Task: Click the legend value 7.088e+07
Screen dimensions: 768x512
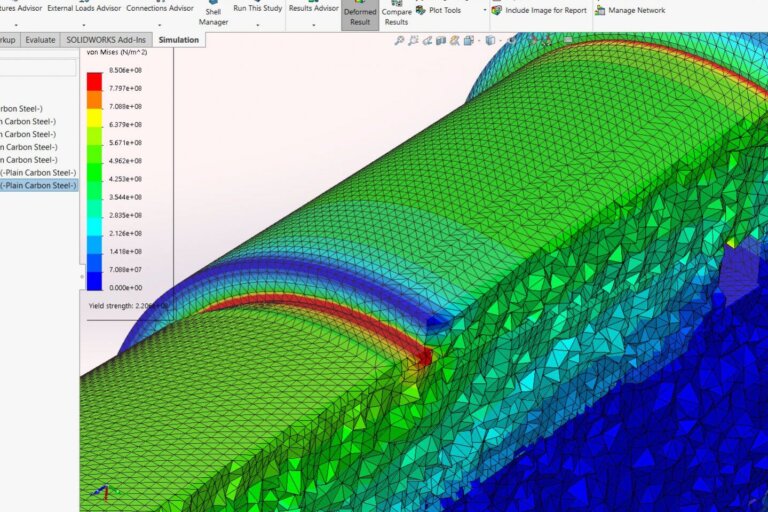Action: 125,269
